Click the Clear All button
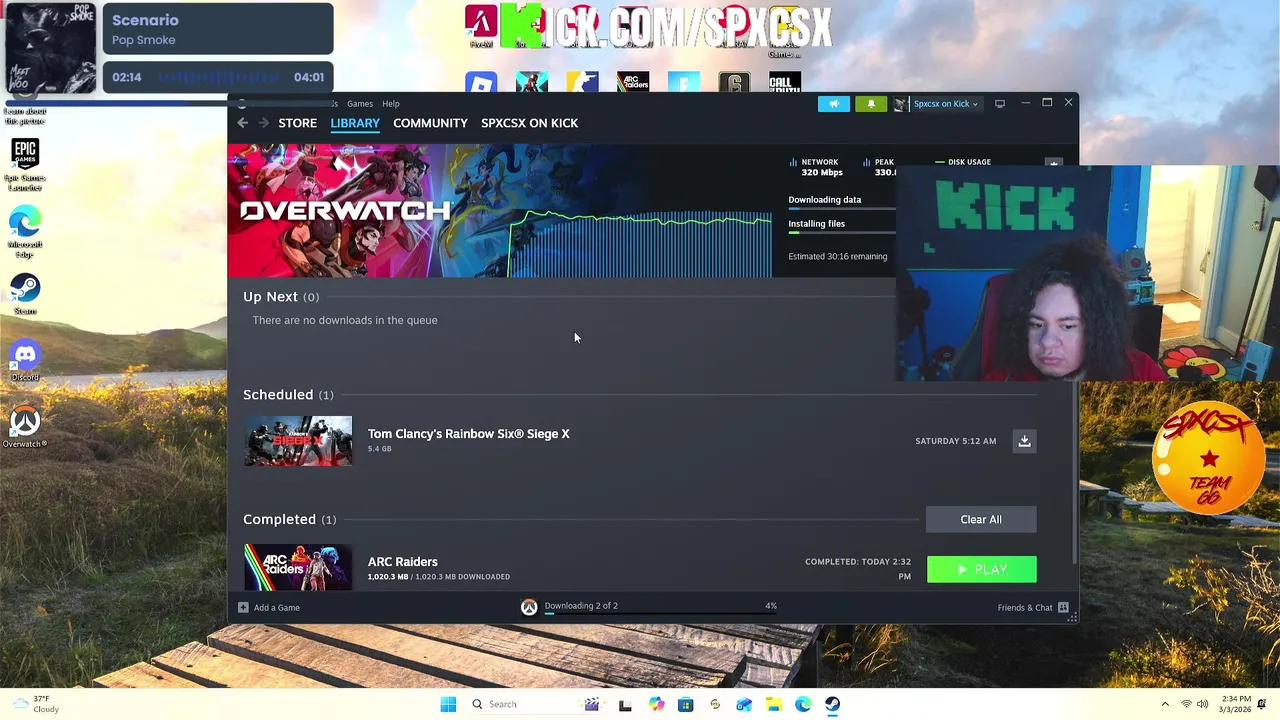 981,519
